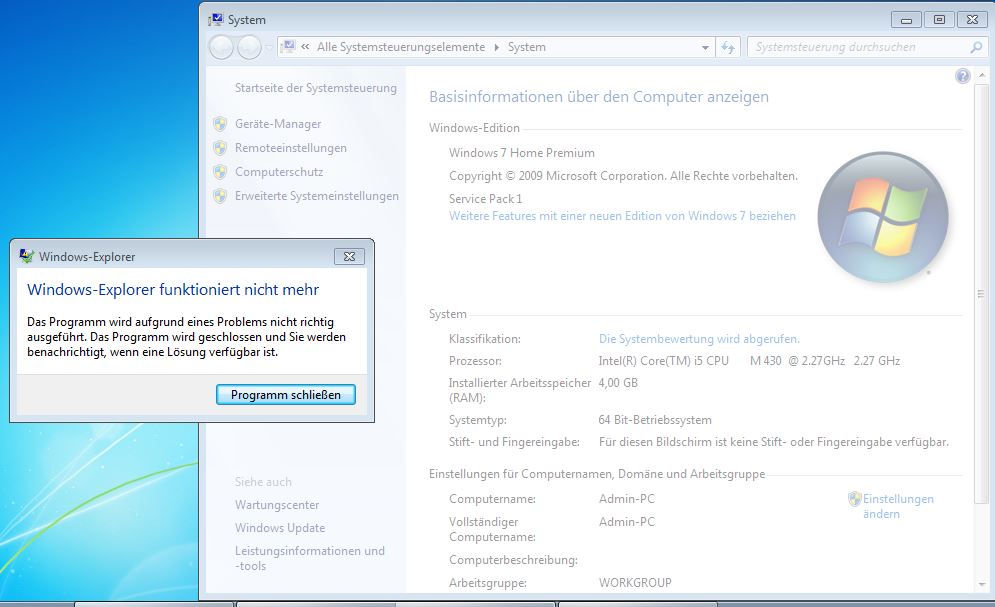Click the back navigation arrow button
This screenshot has height=607, width=995.
point(221,47)
